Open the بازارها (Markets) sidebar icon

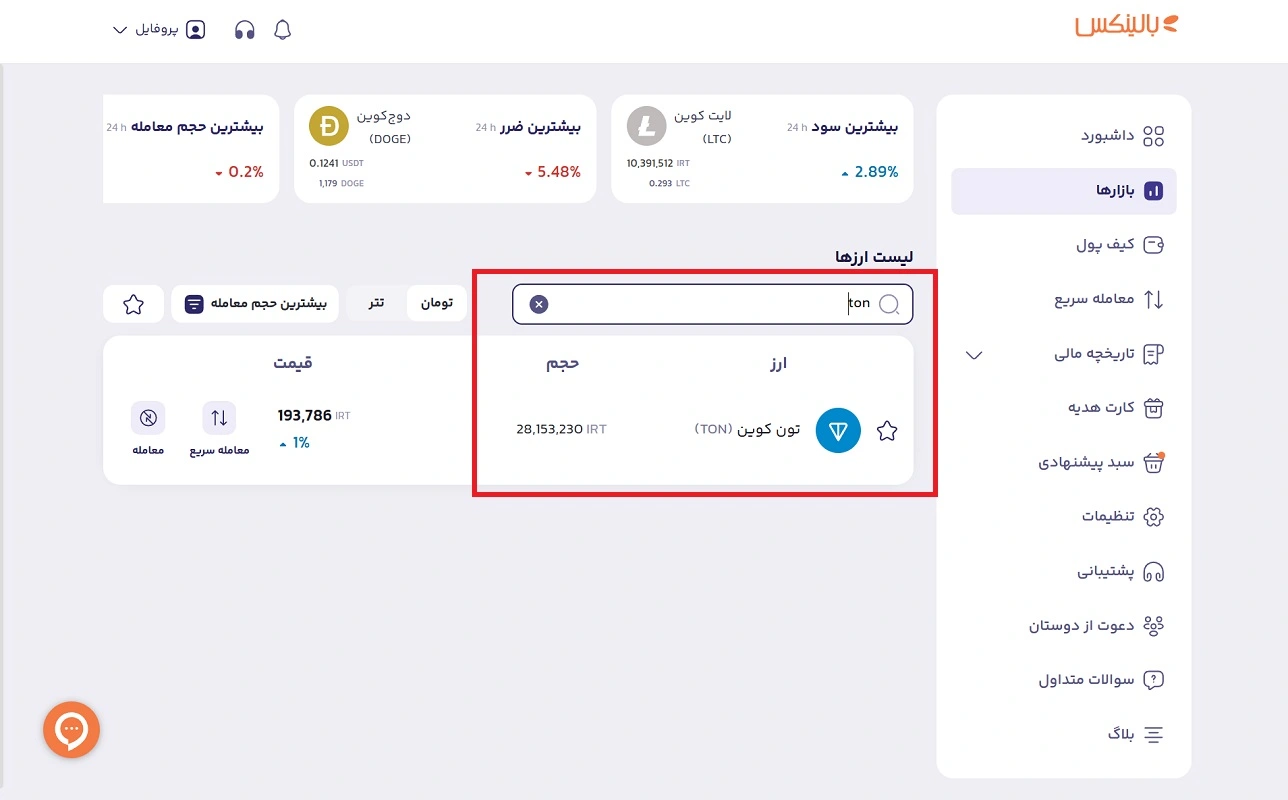[1152, 191]
